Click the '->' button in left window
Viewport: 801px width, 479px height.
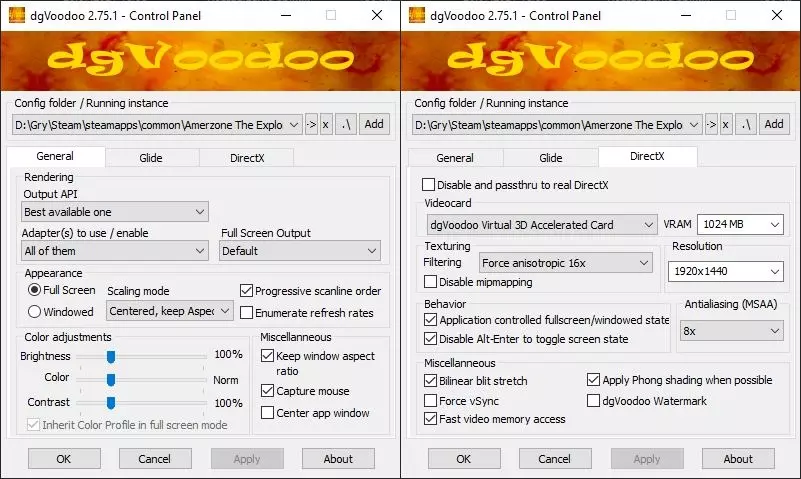tap(311, 125)
